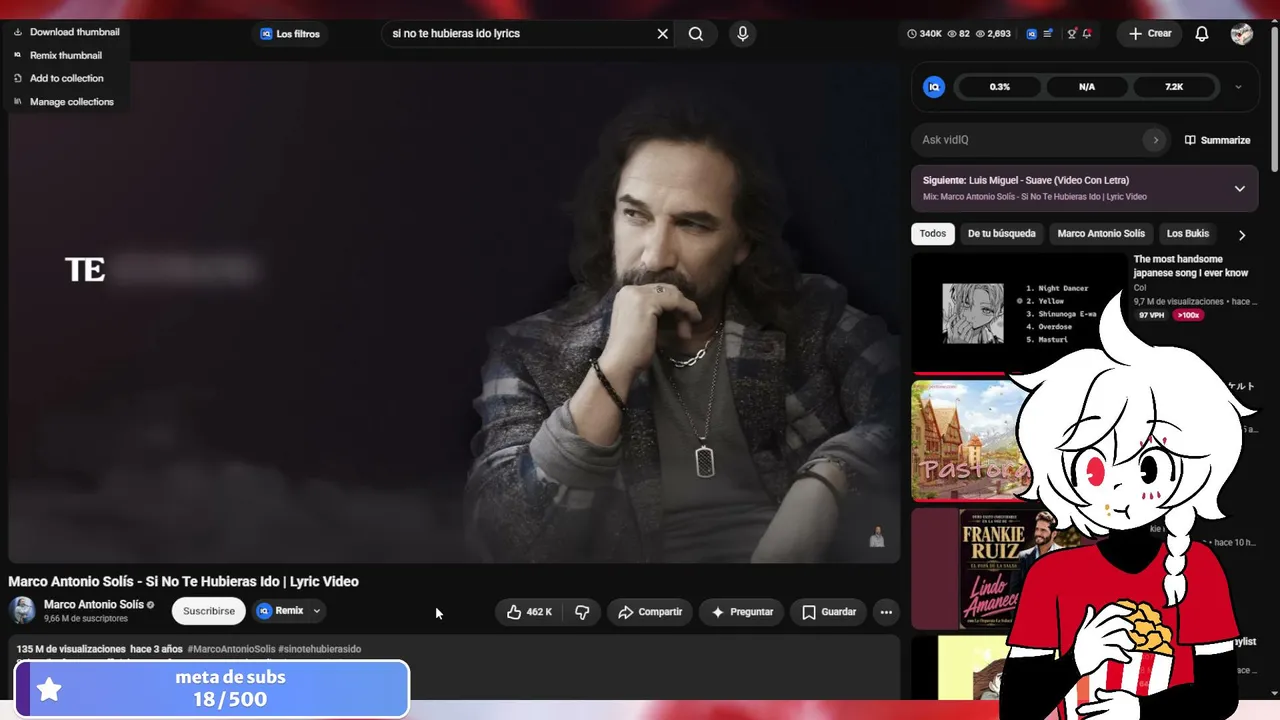Click the Crear button
This screenshot has width=1280, height=720.
pos(1150,34)
